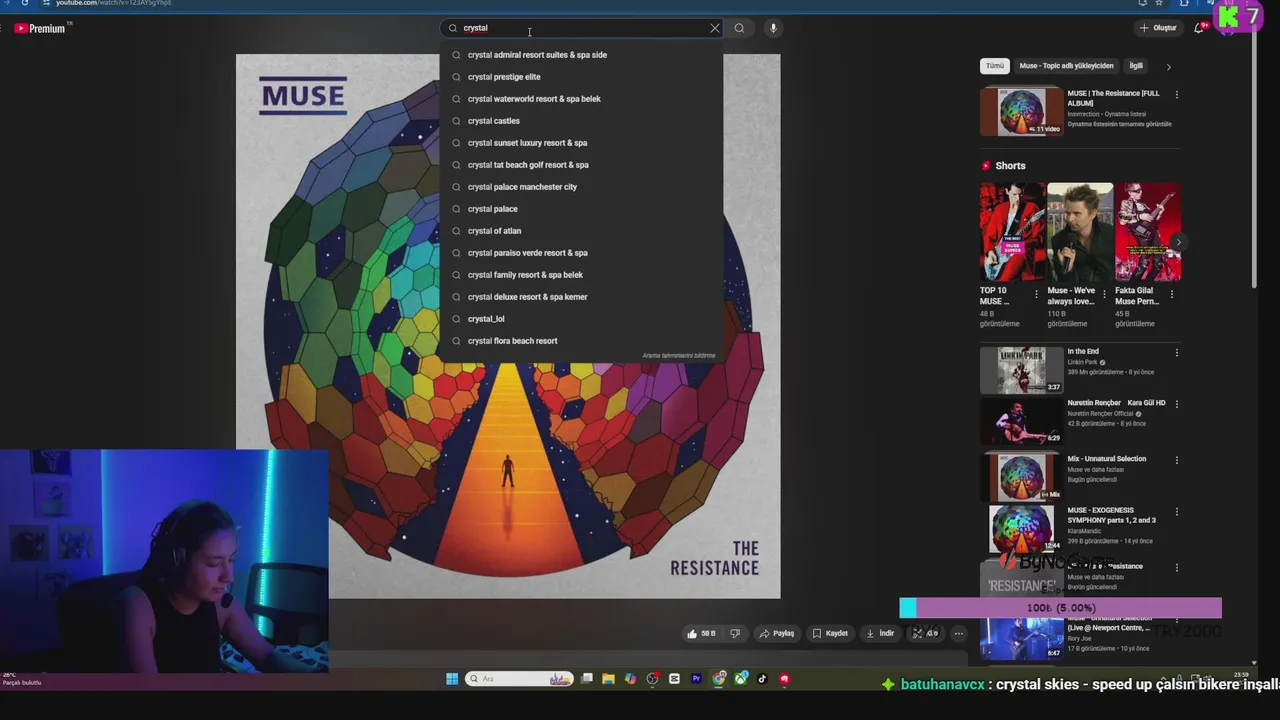Open Xbox app from the taskbar
The width and height of the screenshot is (1280, 720).
pos(741,679)
